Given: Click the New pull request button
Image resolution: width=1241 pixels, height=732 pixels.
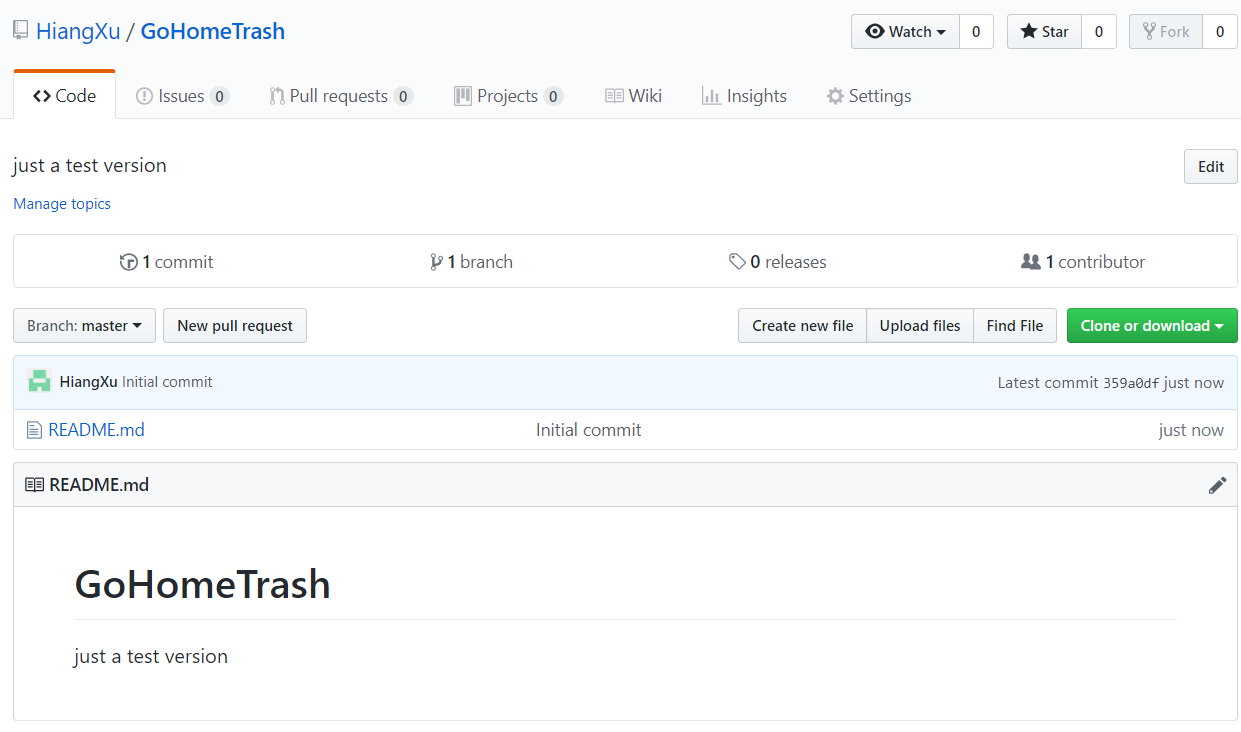Looking at the screenshot, I should [x=235, y=326].
